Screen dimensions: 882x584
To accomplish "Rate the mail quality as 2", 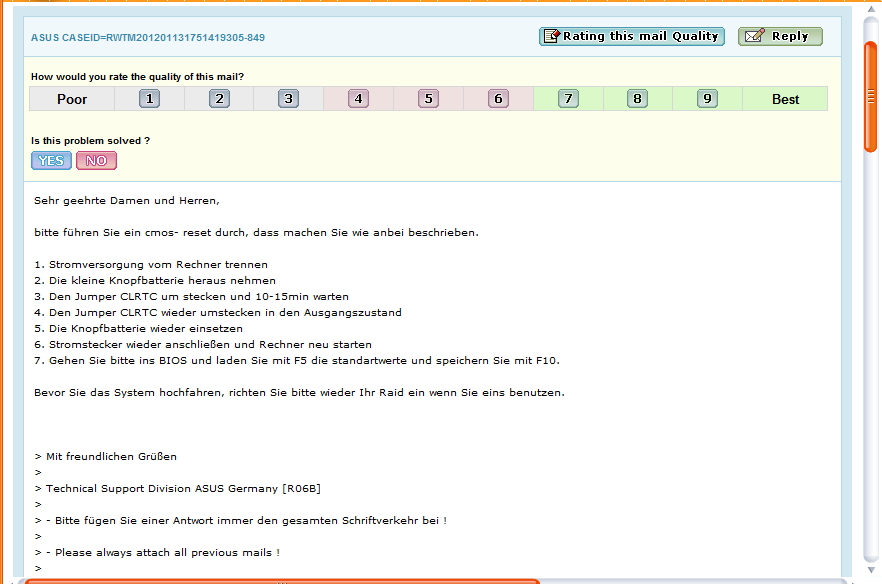I will click(x=219, y=99).
